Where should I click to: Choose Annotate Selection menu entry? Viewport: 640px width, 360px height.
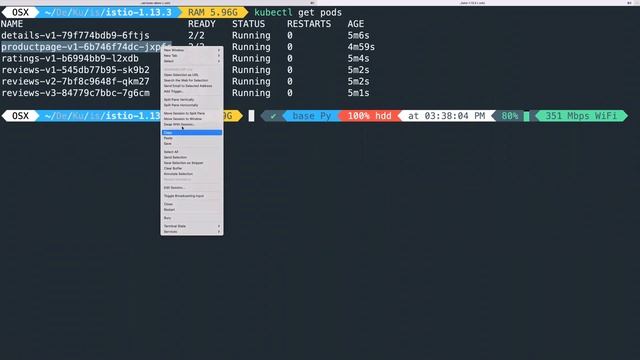coord(192,174)
